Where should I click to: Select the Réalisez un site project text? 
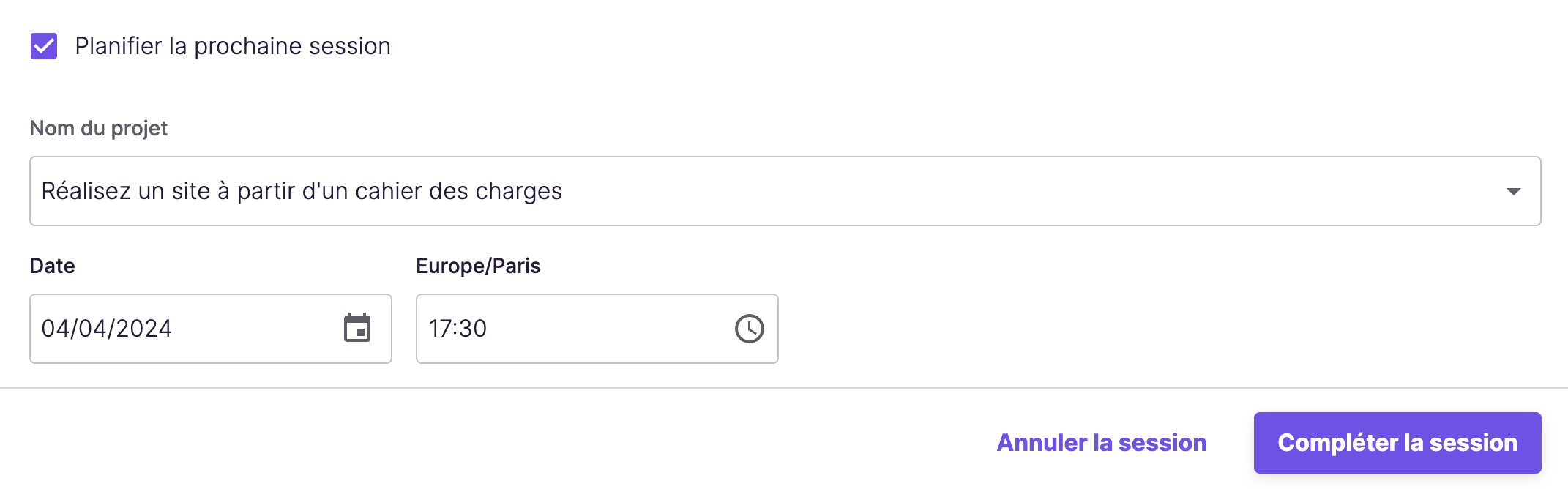point(302,191)
